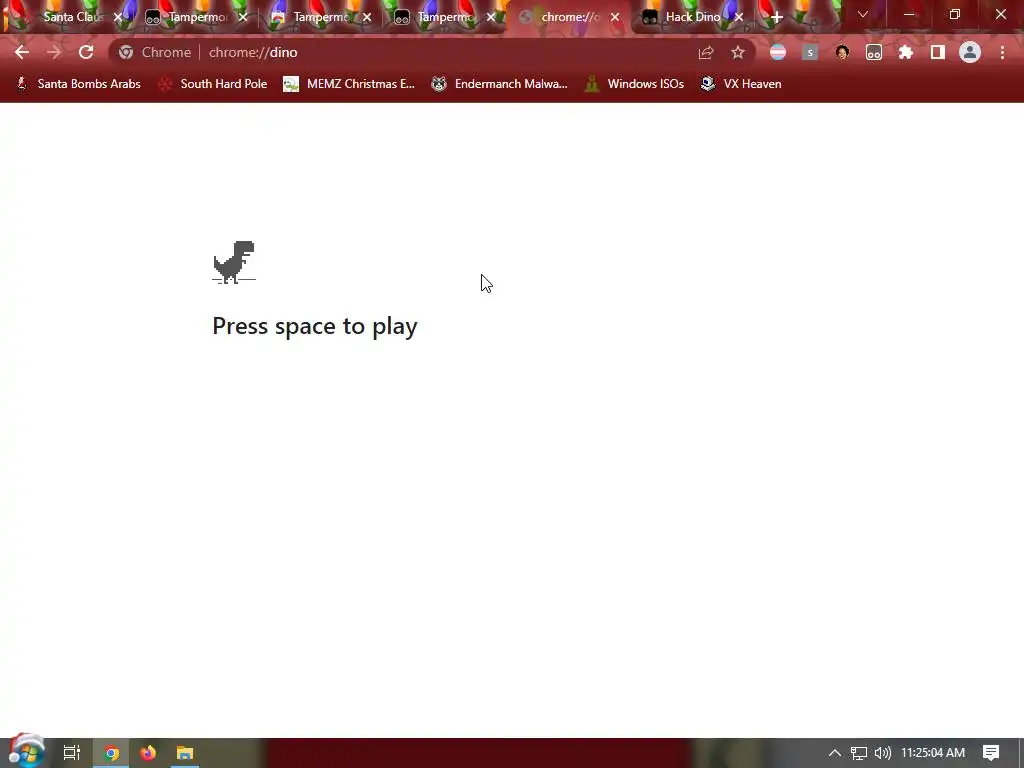1024x768 pixels.
Task: Open the Windows Start button with Santa hat
Action: coord(26,752)
